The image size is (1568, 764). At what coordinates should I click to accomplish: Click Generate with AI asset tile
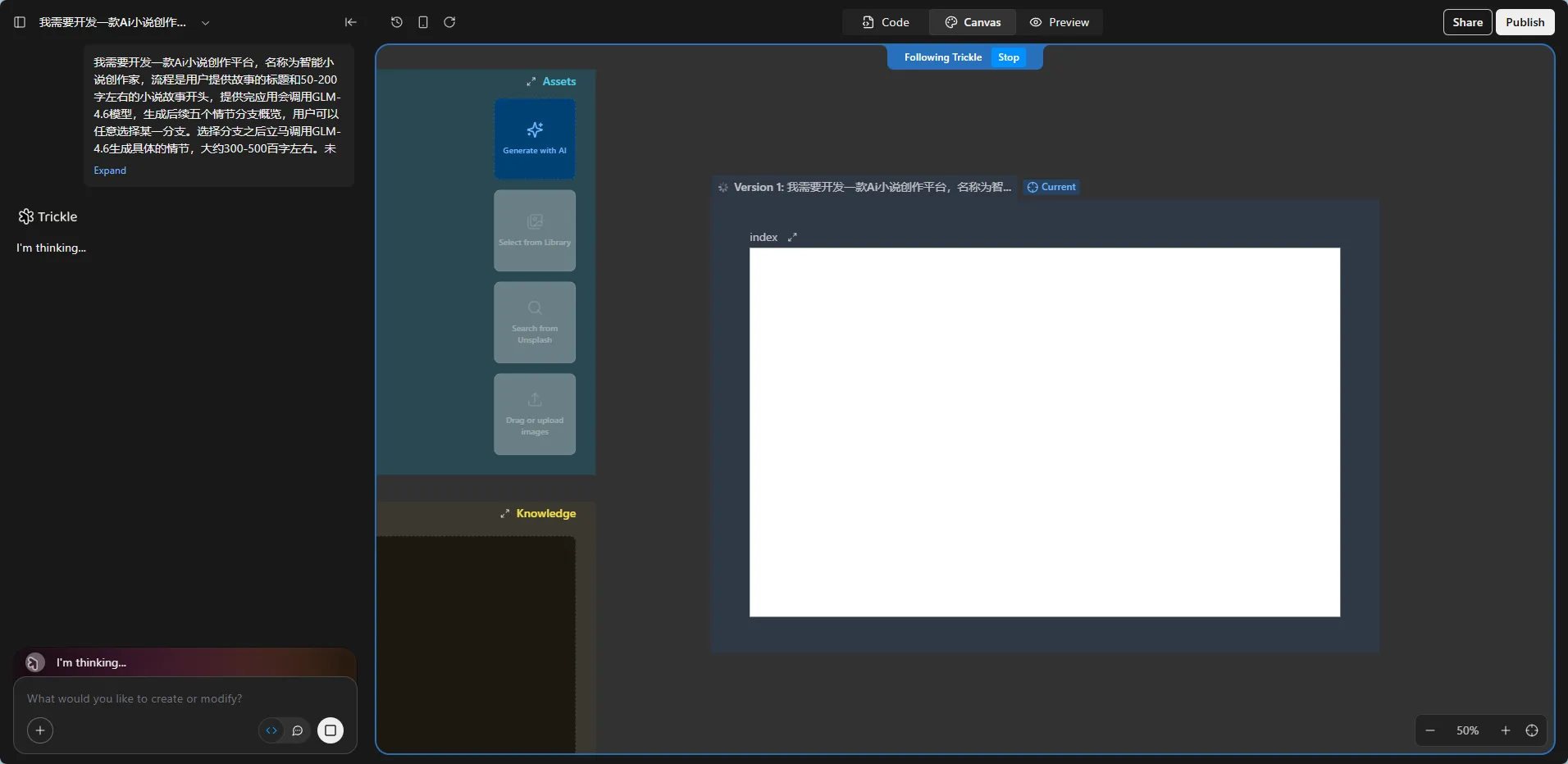pyautogui.click(x=535, y=139)
